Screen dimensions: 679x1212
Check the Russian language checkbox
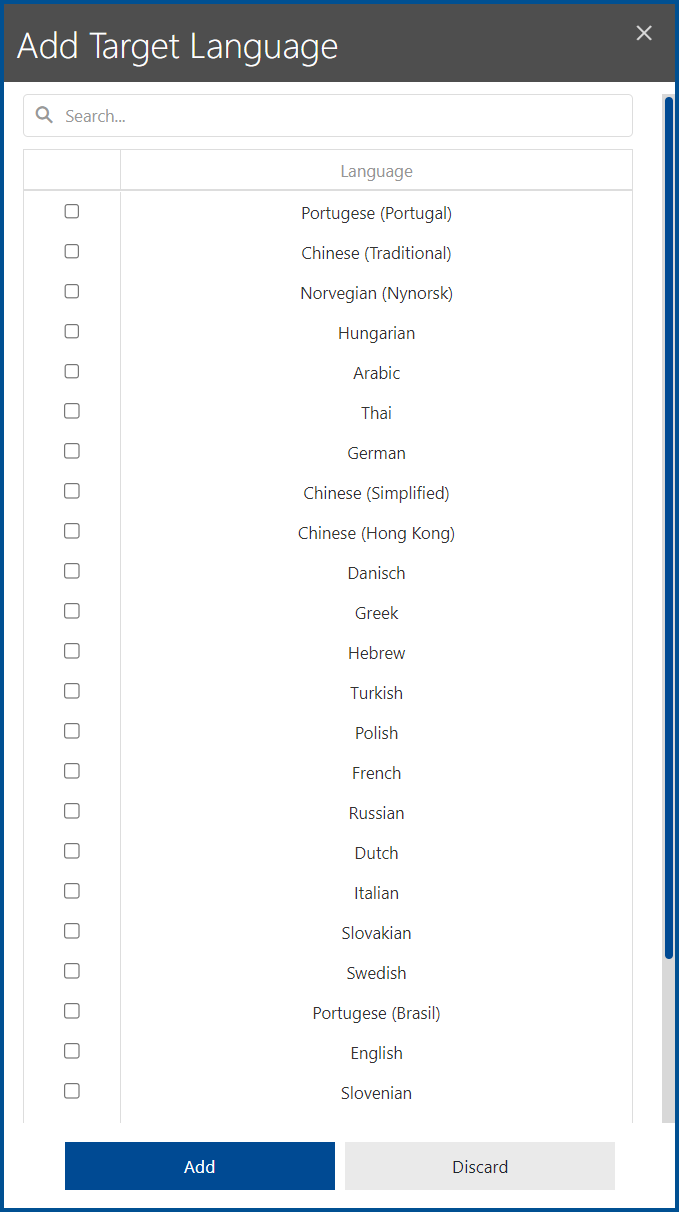[71, 810]
